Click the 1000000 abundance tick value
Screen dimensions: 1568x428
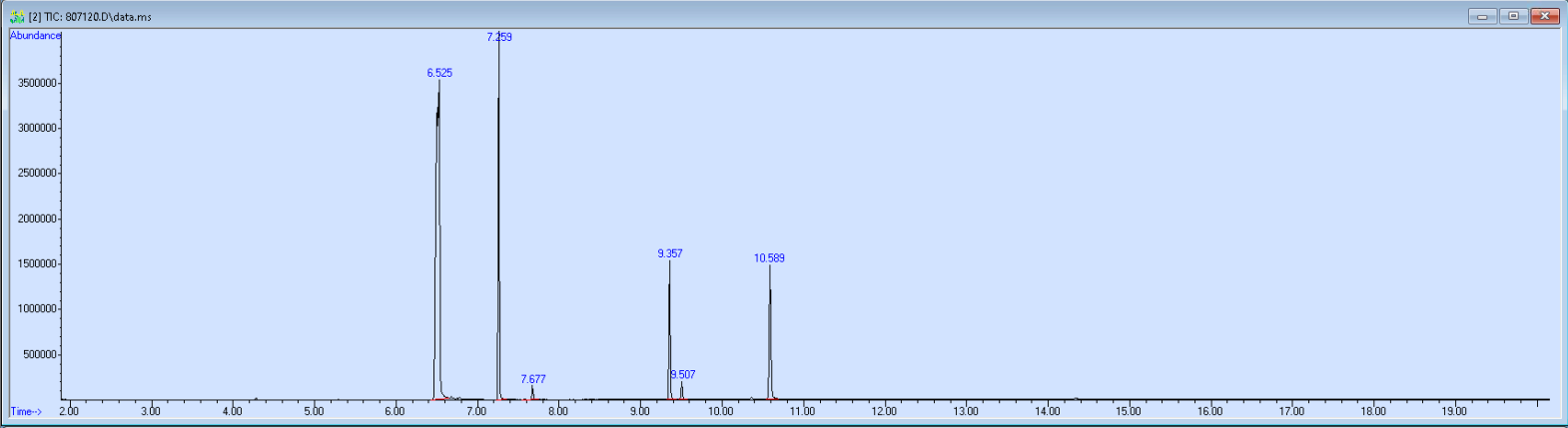[x=37, y=309]
